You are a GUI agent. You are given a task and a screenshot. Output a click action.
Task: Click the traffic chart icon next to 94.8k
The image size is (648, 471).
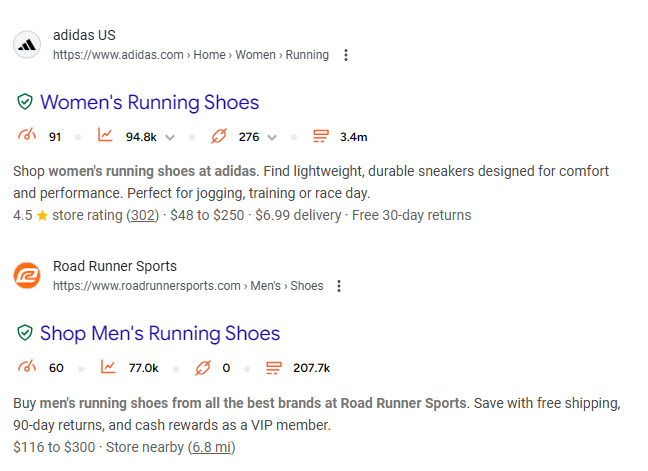[105, 135]
